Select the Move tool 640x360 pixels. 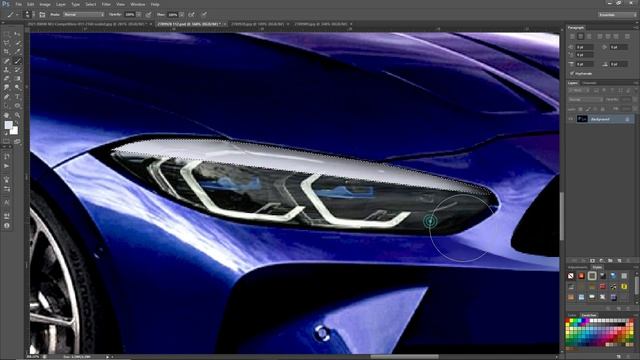pos(17,34)
